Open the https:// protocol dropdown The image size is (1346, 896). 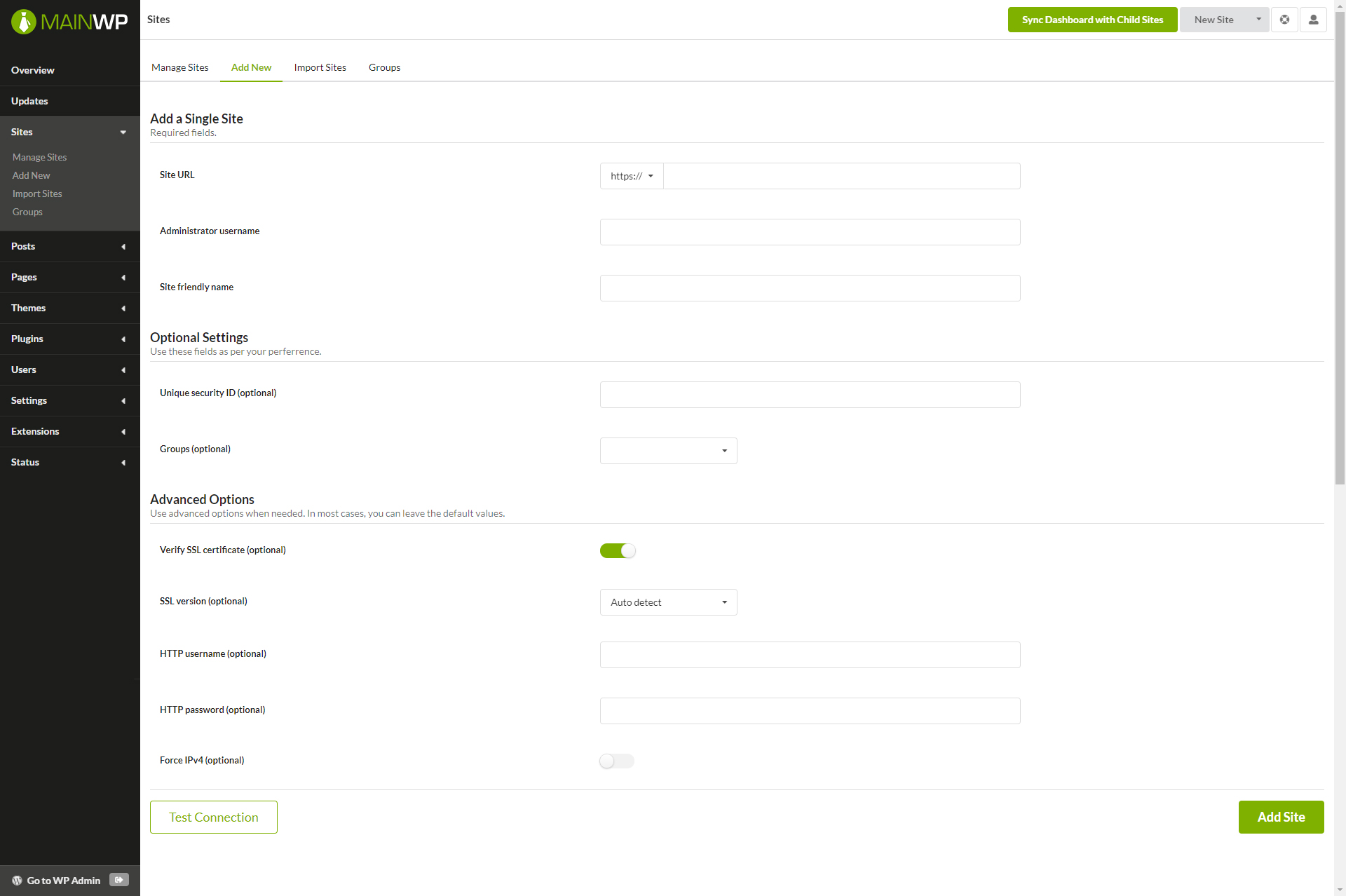tap(632, 177)
